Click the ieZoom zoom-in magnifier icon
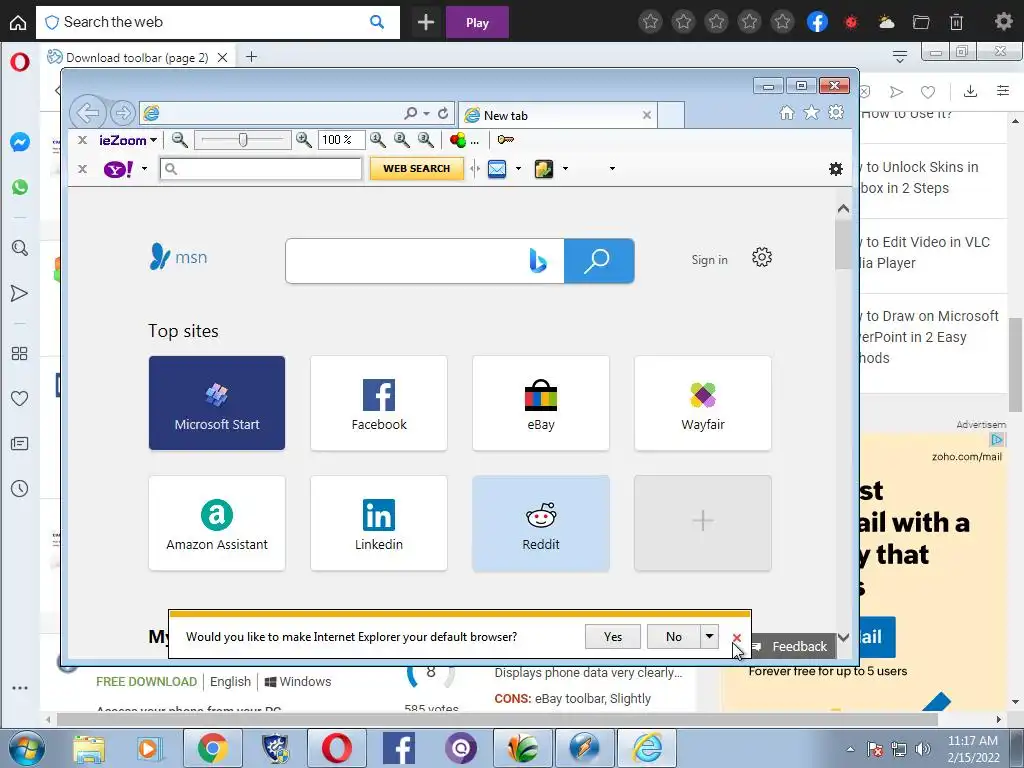This screenshot has width=1024, height=768. (304, 140)
